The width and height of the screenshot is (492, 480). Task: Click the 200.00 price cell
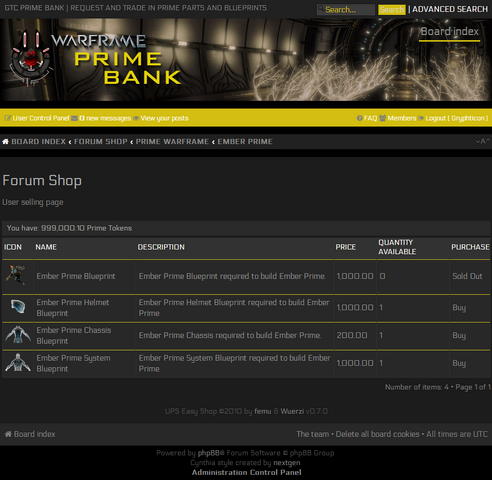tap(352, 335)
